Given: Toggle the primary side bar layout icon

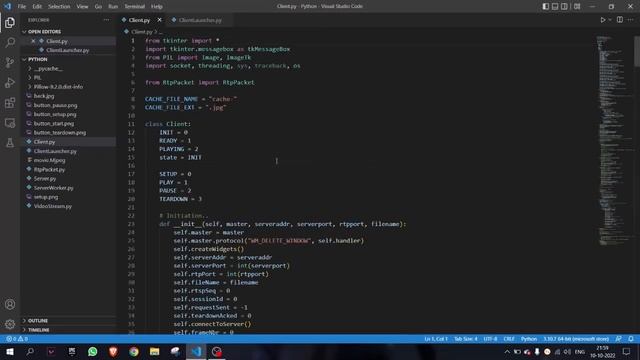Looking at the screenshot, I should tap(546, 6).
